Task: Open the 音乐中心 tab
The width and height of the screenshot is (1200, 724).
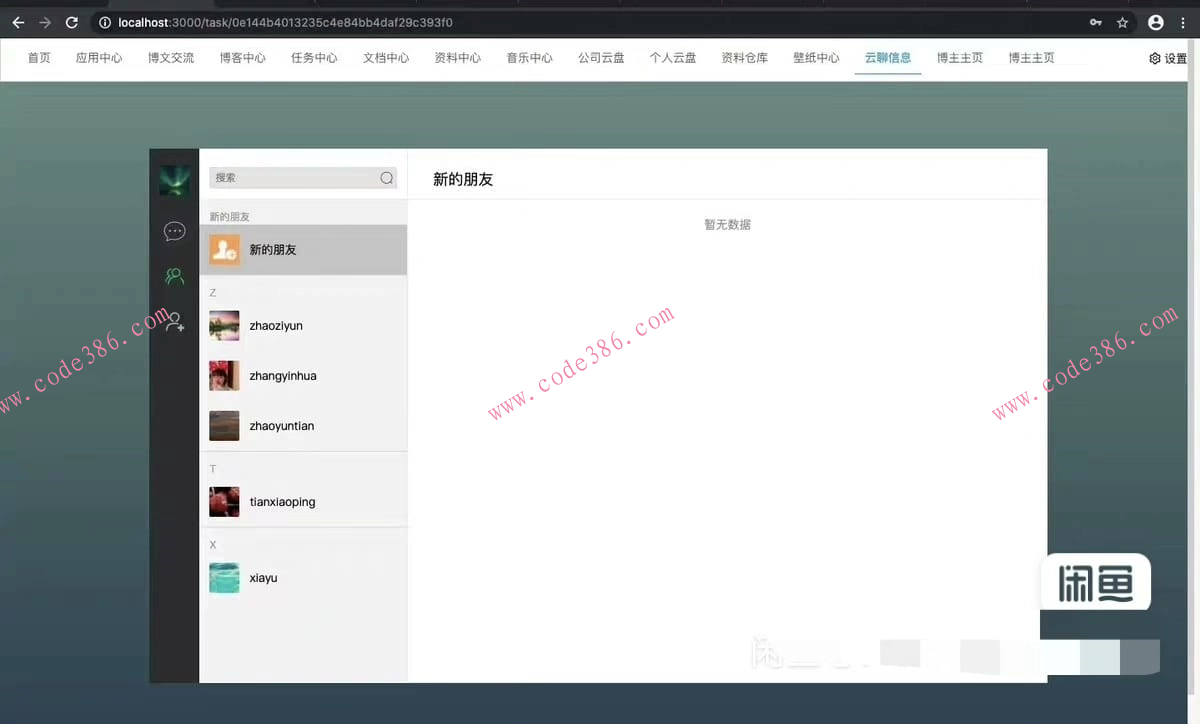Action: [529, 58]
